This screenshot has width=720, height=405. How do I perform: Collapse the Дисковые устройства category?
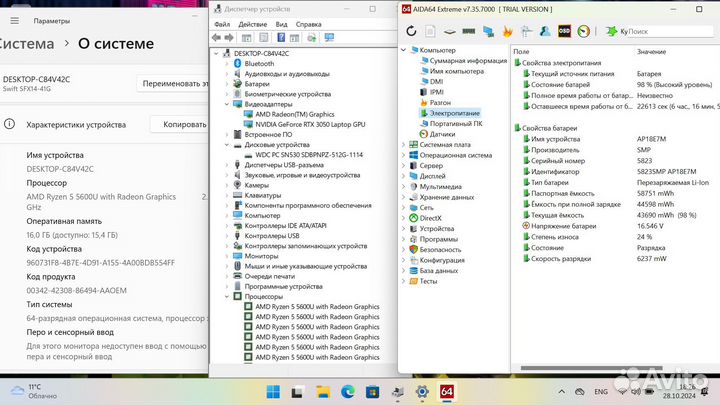[x=227, y=145]
